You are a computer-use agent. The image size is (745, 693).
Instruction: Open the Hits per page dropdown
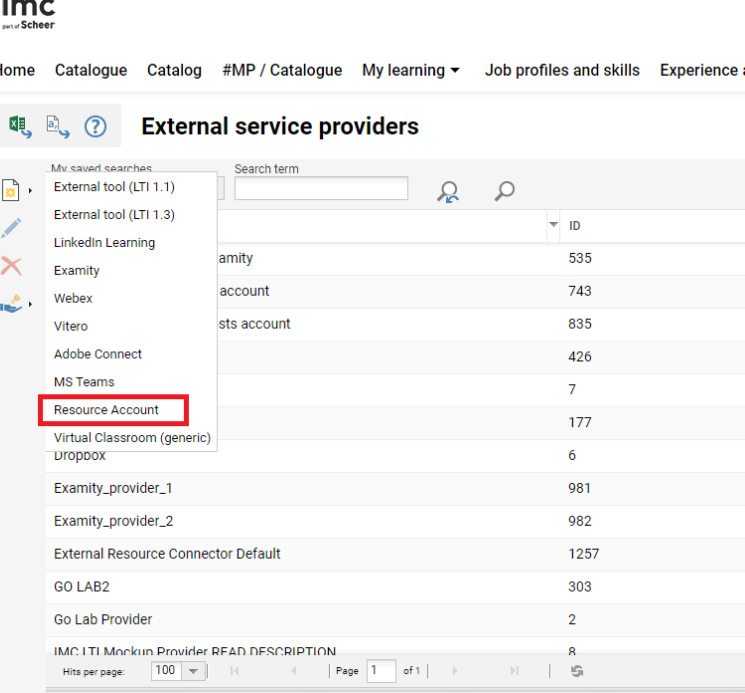(193, 671)
